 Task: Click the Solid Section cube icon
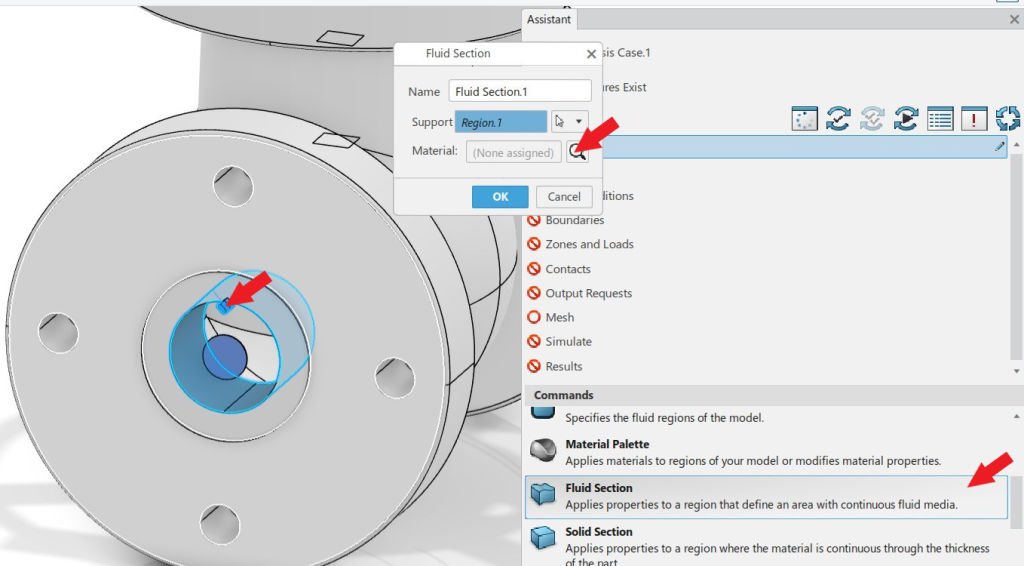click(542, 538)
